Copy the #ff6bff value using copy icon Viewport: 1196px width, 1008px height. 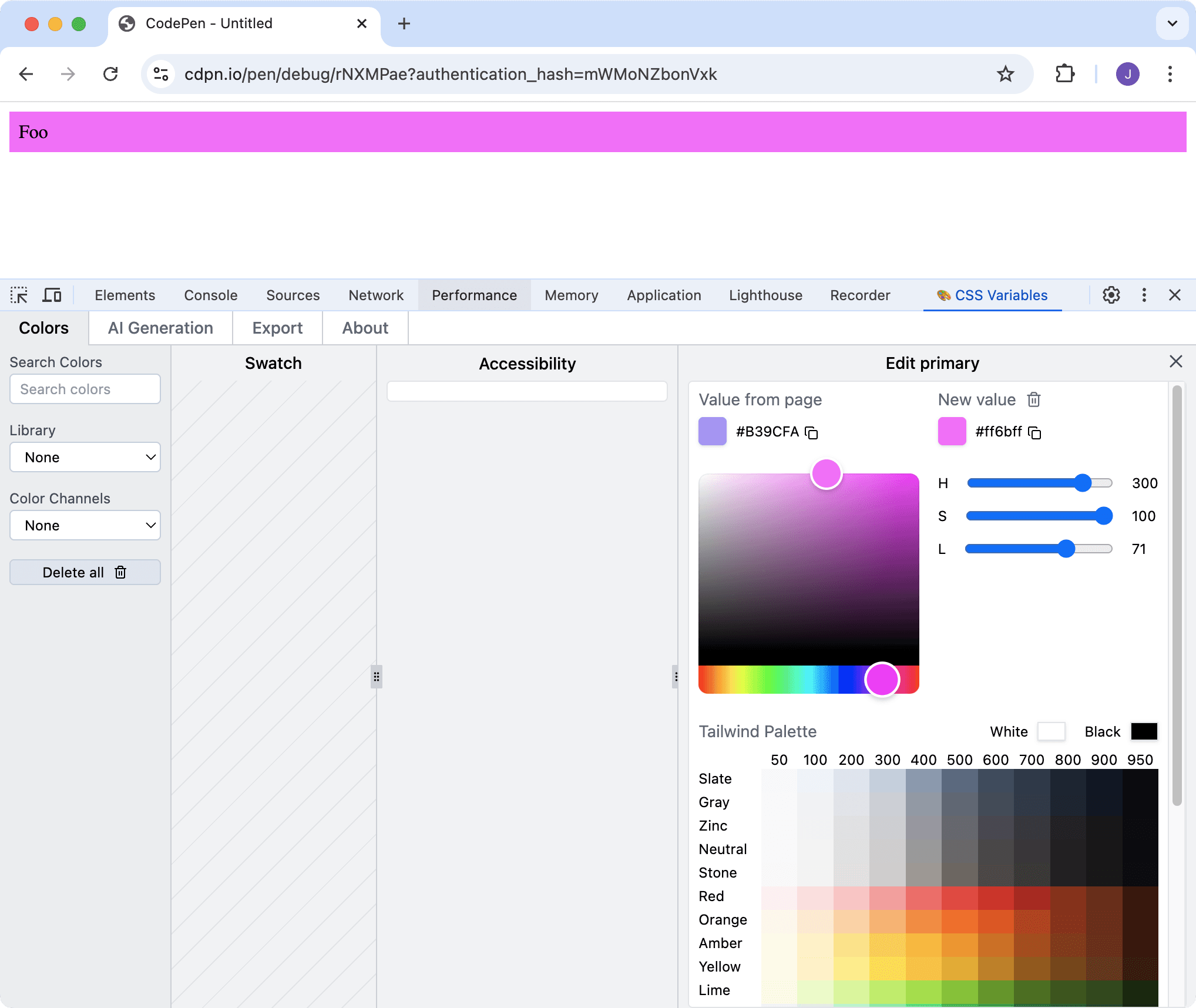(x=1036, y=432)
